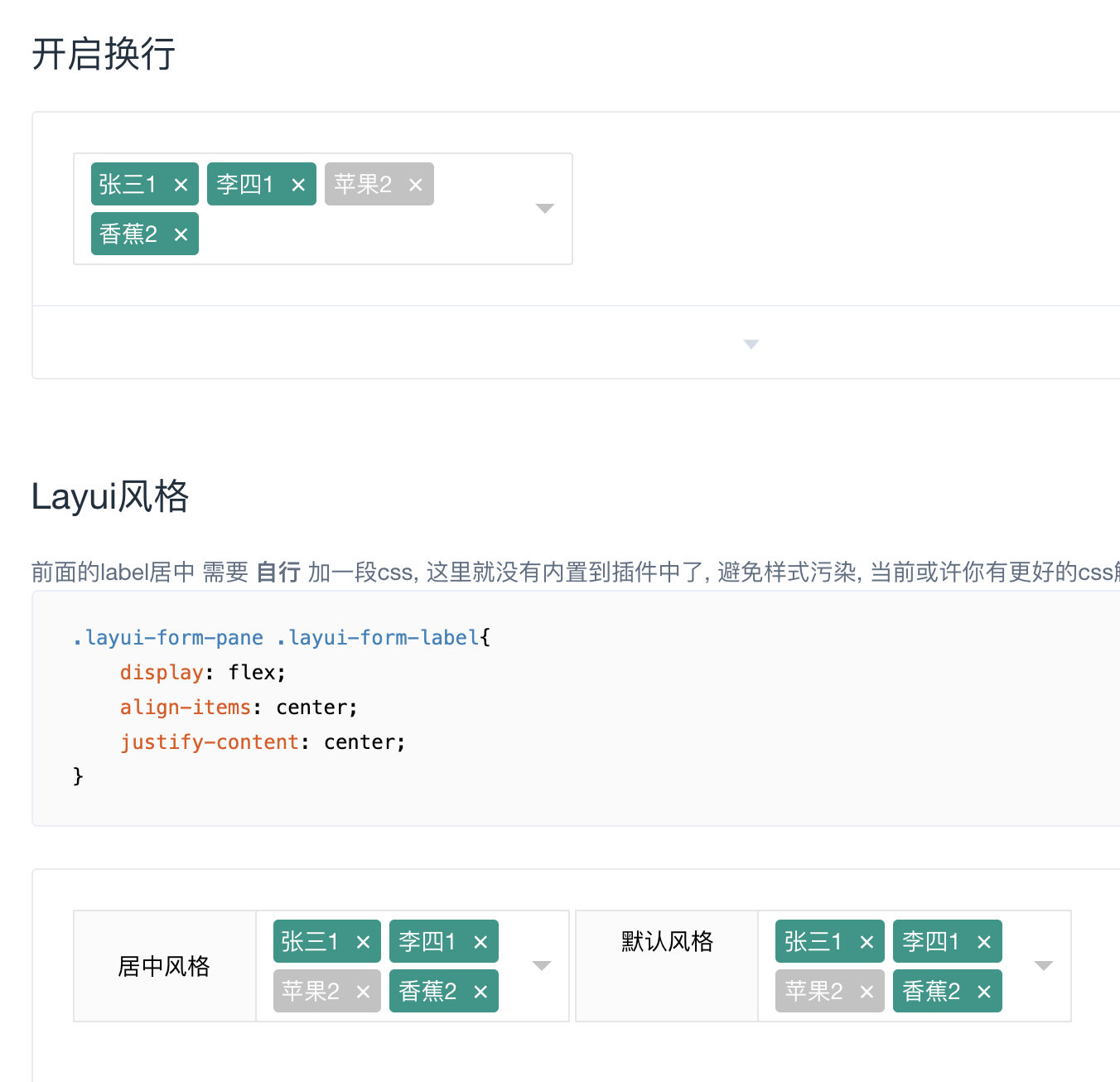Remove the 张三1 tag in 默认风格 select
The image size is (1120, 1082).
pyautogui.click(x=867, y=942)
